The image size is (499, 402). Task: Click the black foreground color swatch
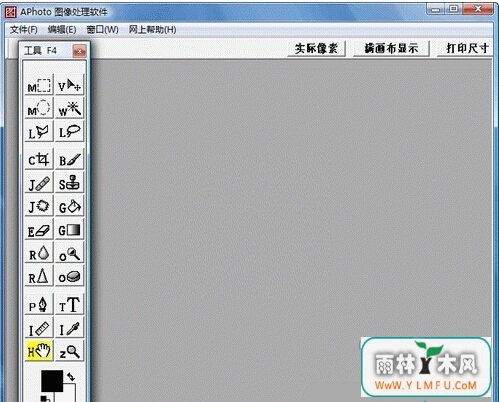click(x=52, y=381)
